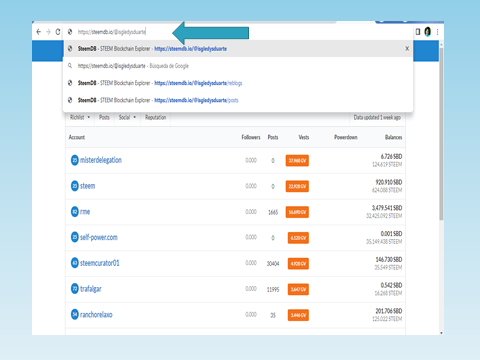Click the reputation badge beside self-power.com
The image size is (480, 360).
[75, 237]
